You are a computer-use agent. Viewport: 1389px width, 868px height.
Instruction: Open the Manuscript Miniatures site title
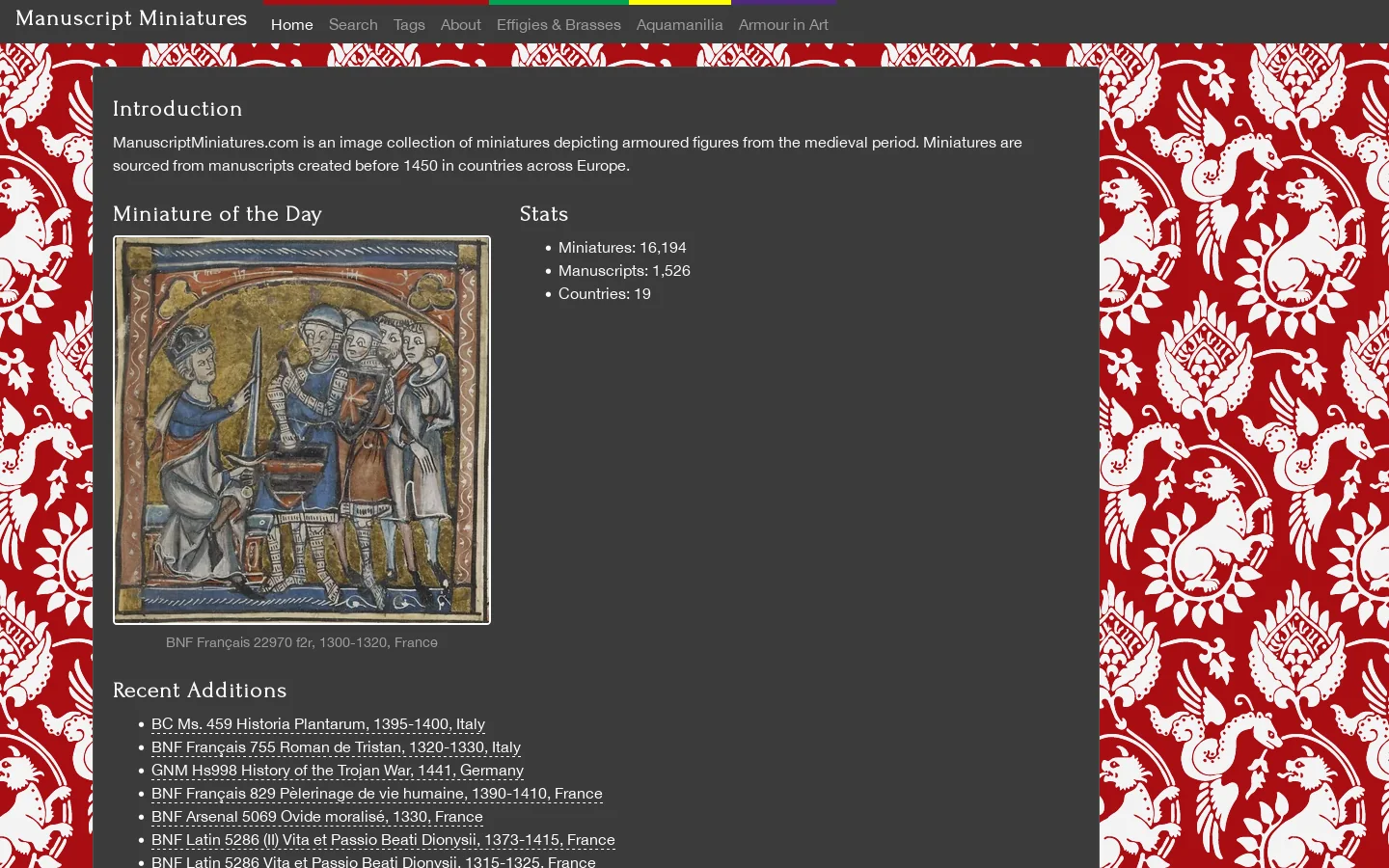click(131, 18)
